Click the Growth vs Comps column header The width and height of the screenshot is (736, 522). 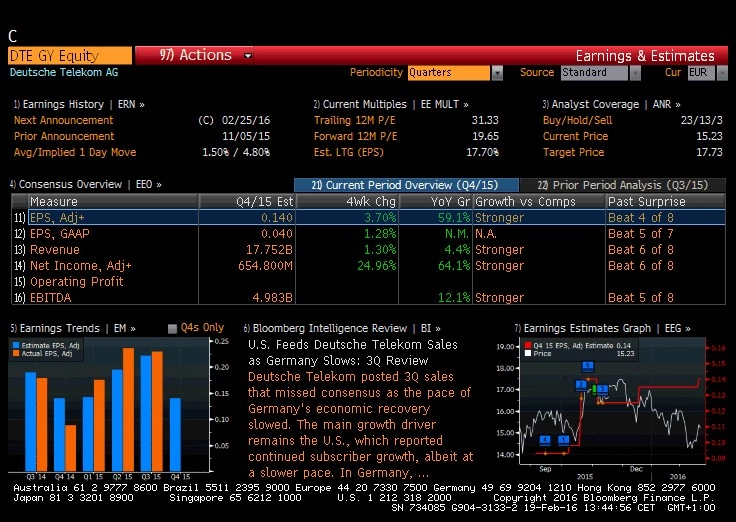coord(539,202)
